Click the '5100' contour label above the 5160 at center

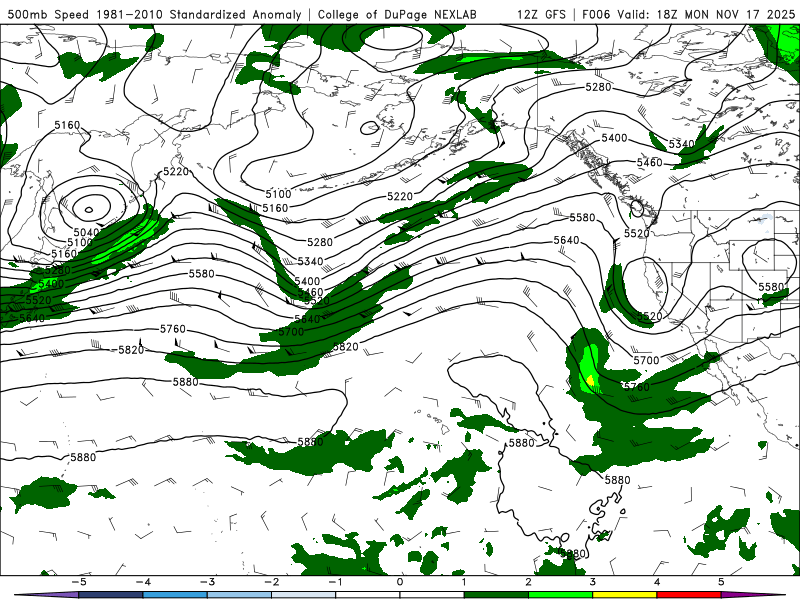(x=278, y=194)
